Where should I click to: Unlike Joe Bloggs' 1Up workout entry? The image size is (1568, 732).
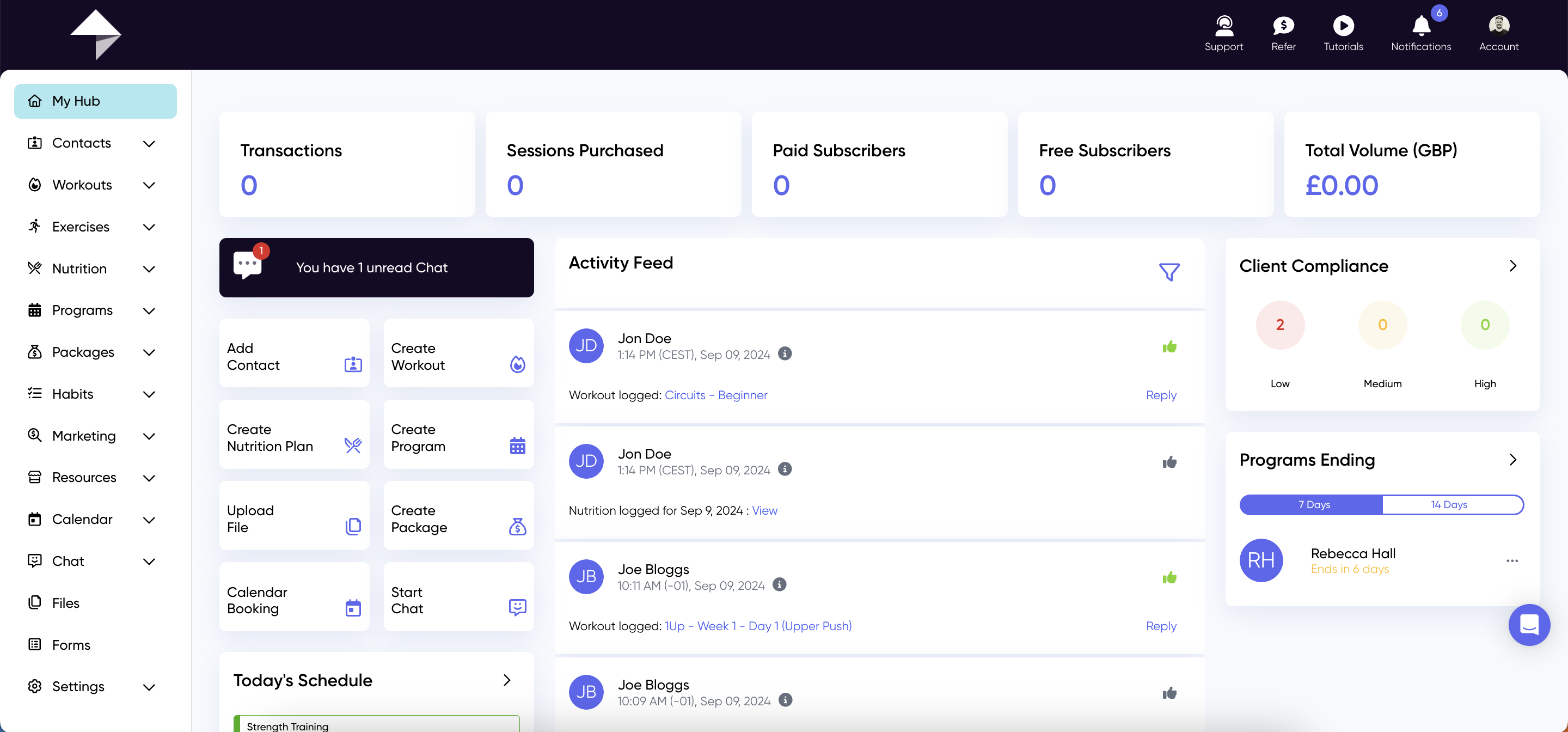1169,578
